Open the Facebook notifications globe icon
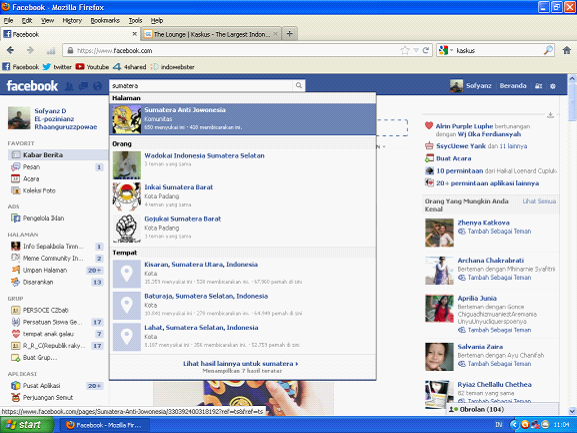Viewport: 577px width, 433px height. pos(98,86)
